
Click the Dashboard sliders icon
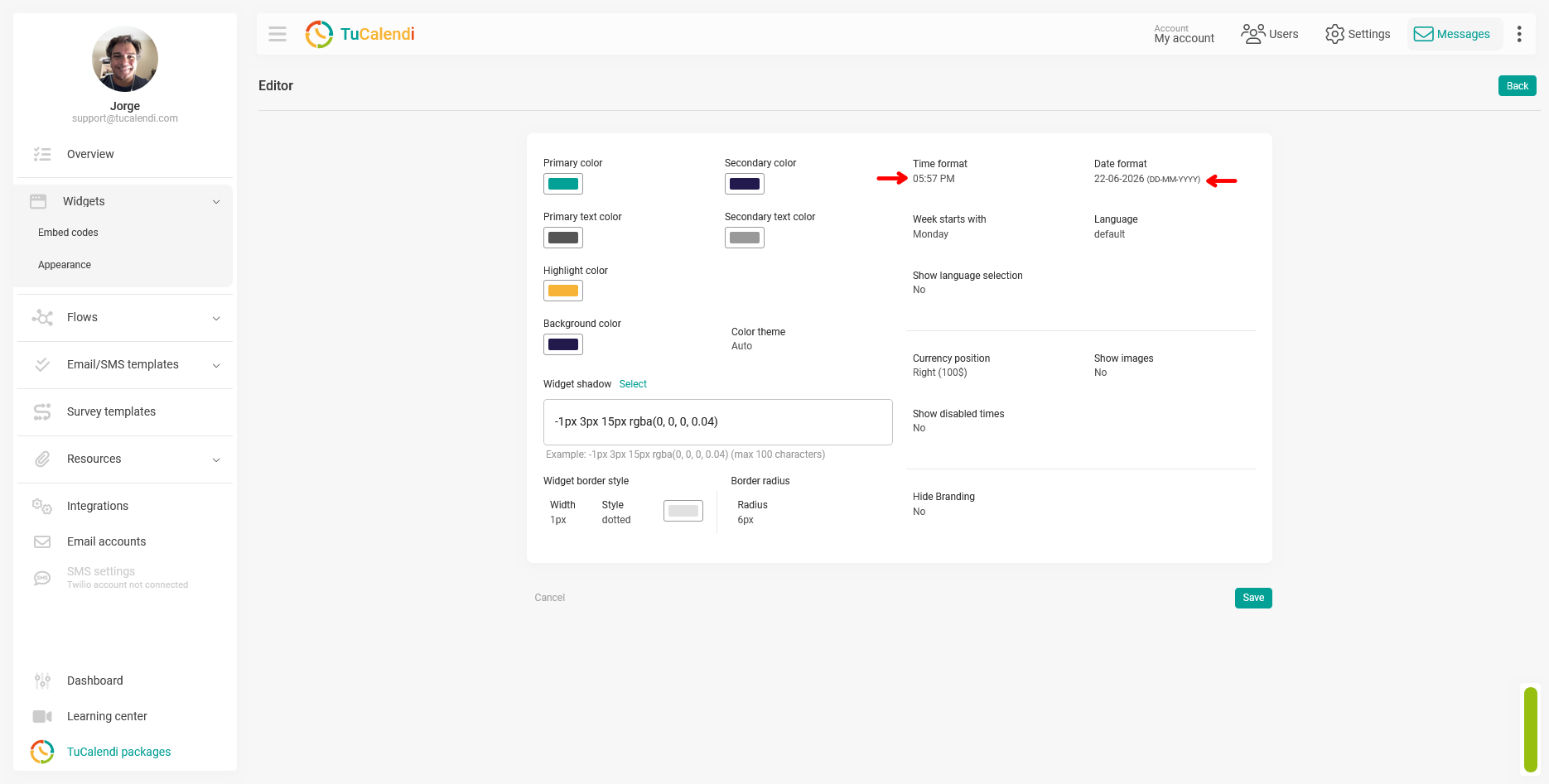(42, 681)
